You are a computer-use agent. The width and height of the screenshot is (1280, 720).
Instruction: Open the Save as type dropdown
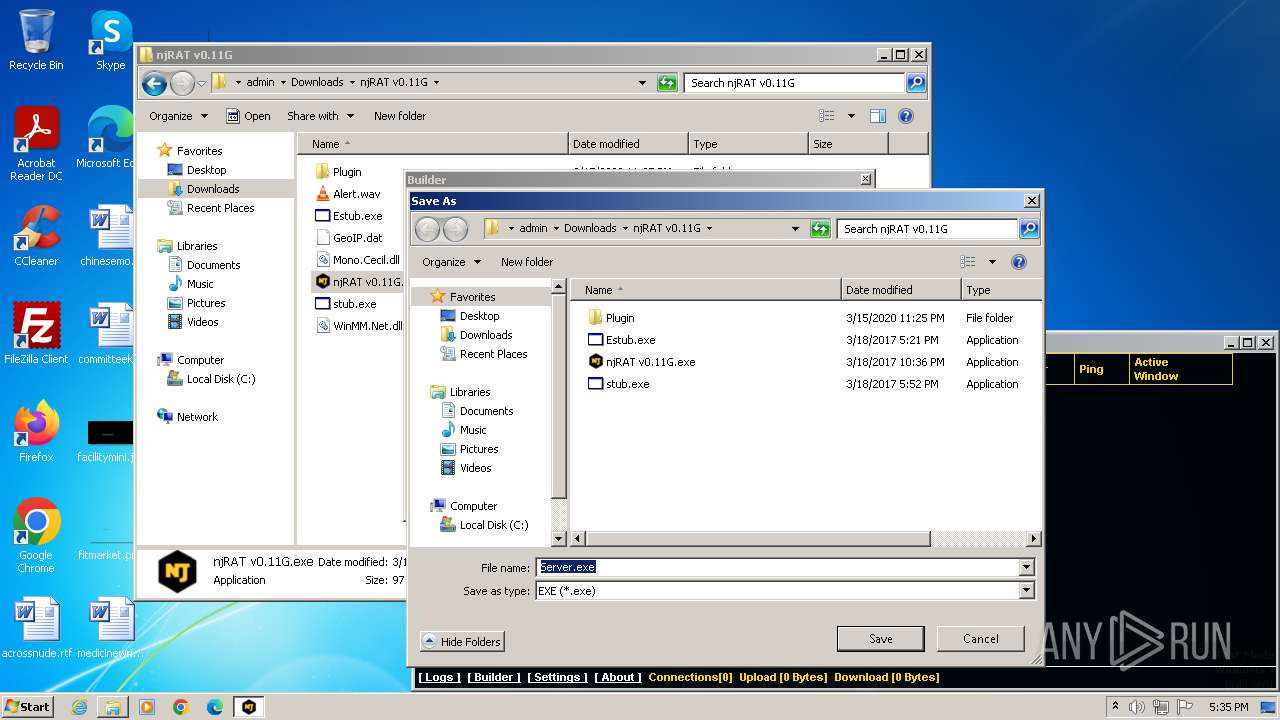click(x=1026, y=591)
